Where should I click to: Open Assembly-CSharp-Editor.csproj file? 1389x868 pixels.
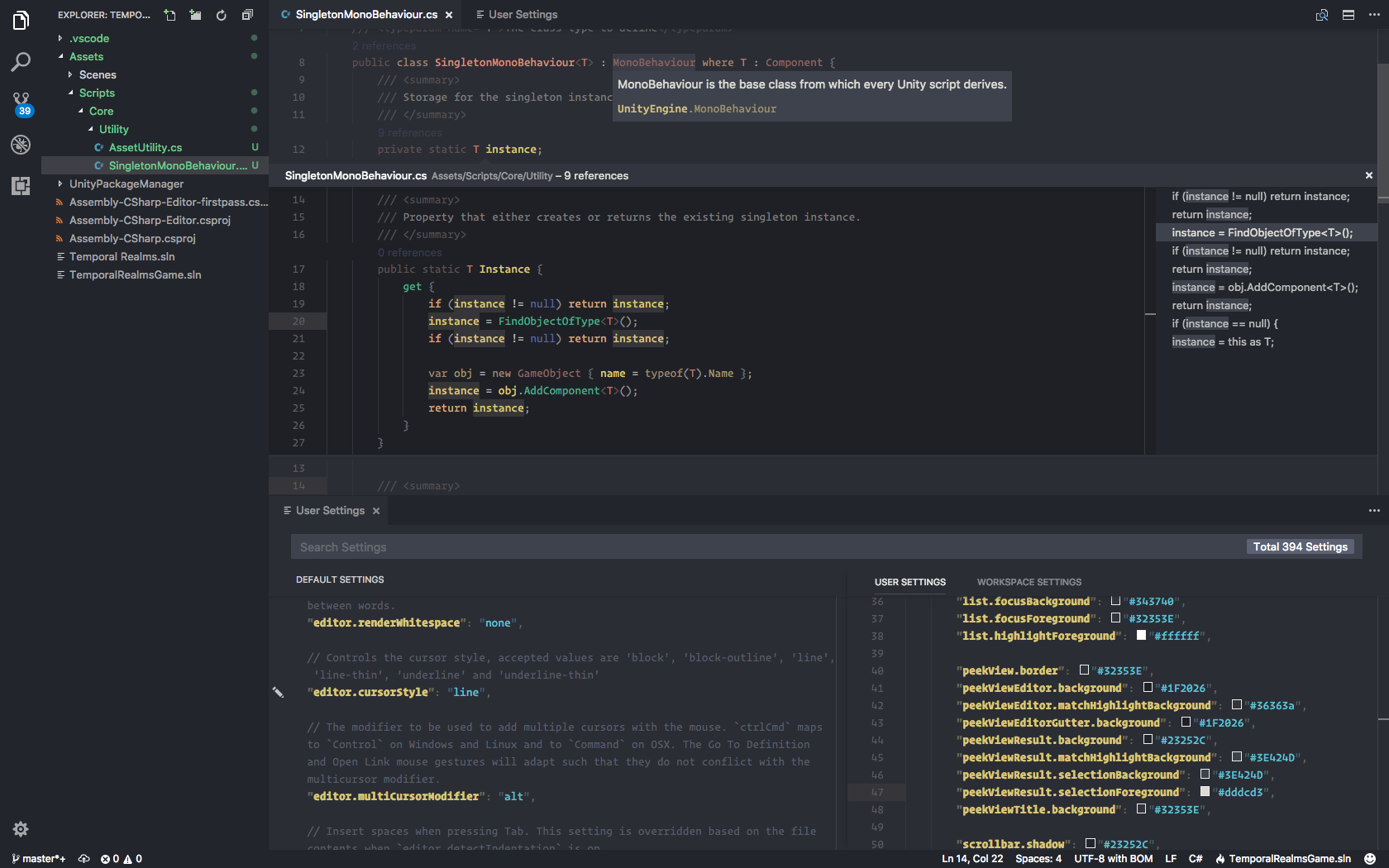pos(155,220)
